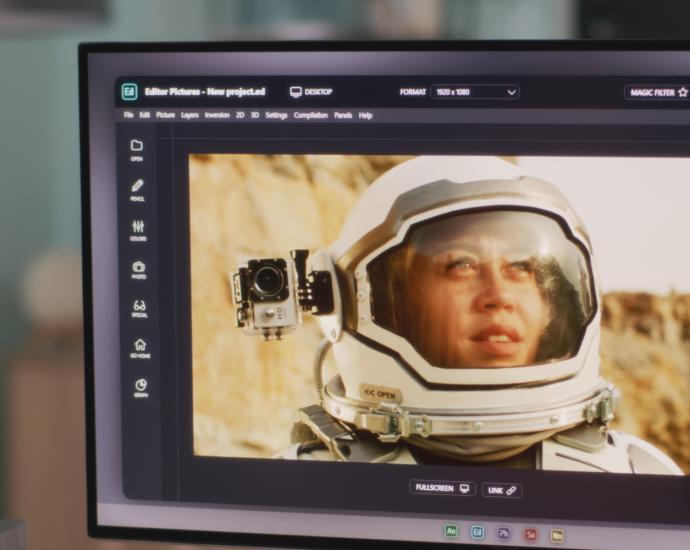Open the Settings menu
Screen dimensions: 690x550
coord(276,115)
